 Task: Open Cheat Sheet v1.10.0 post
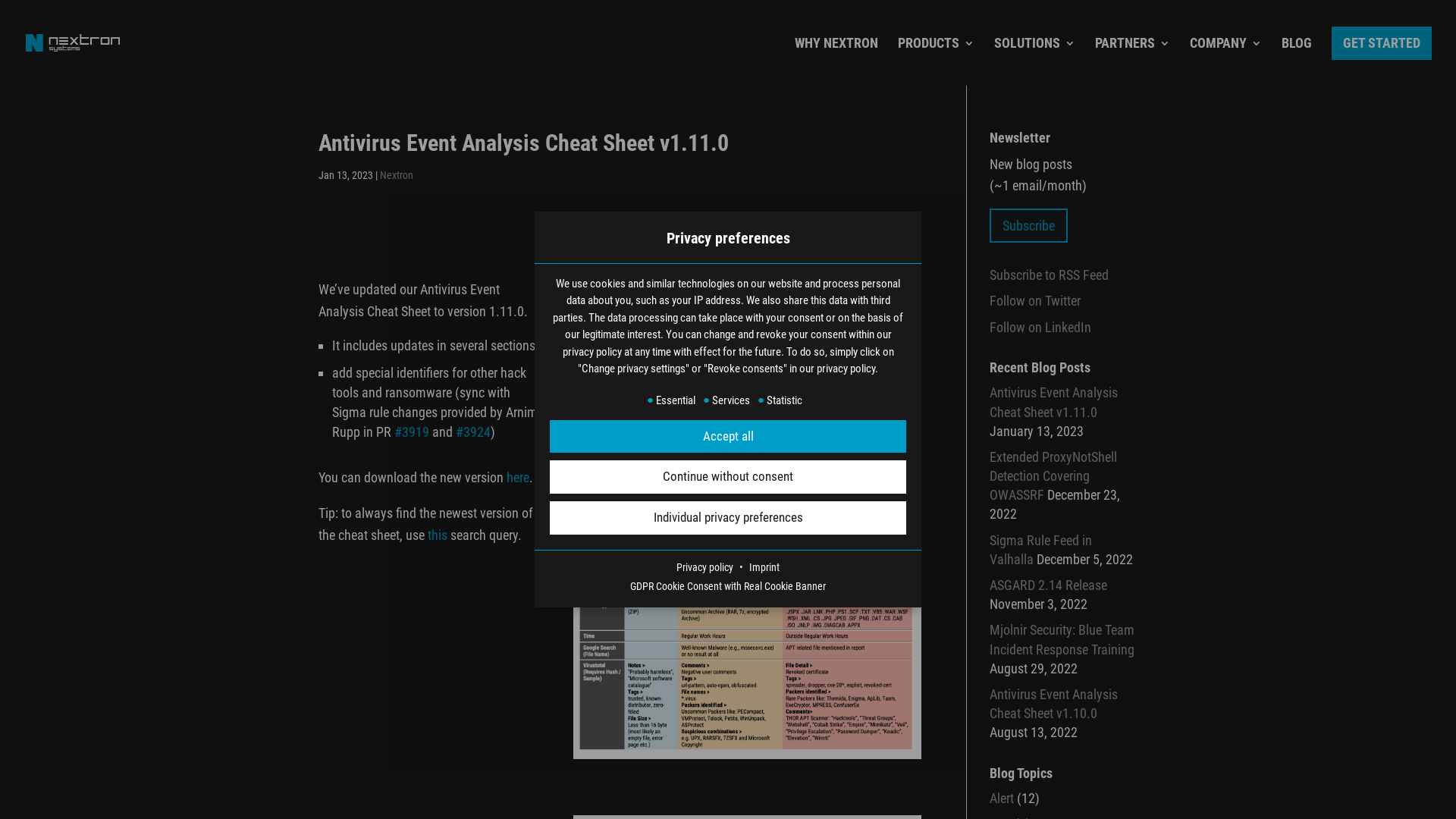tap(1053, 704)
